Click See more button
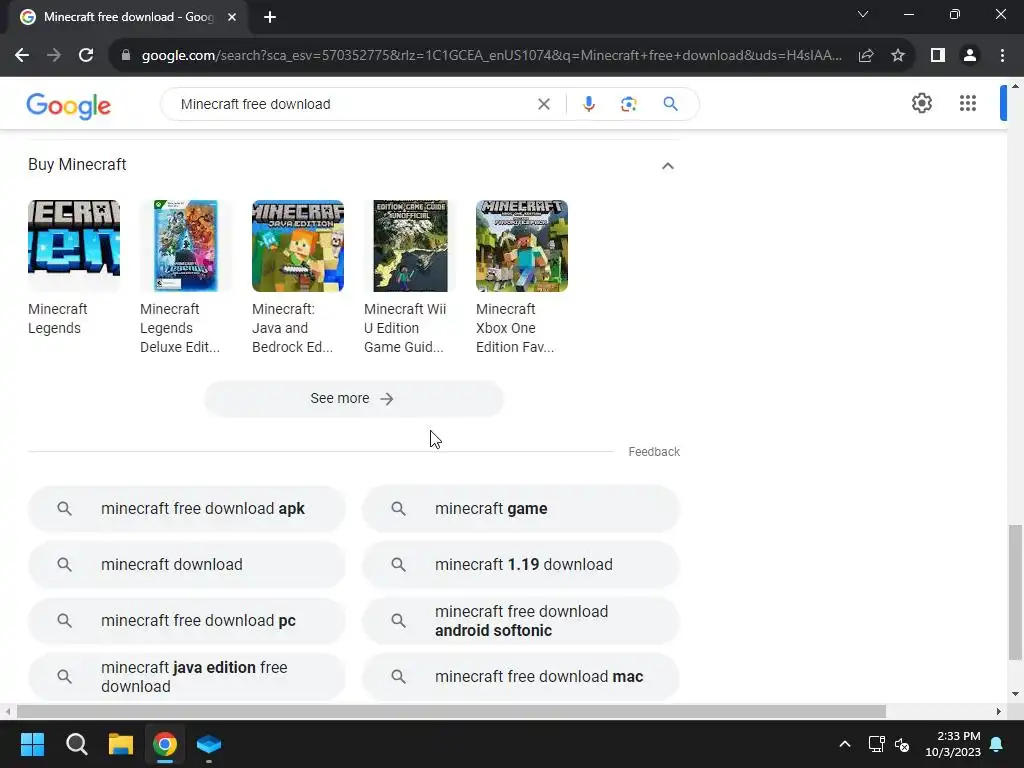This screenshot has height=768, width=1024. click(x=353, y=398)
